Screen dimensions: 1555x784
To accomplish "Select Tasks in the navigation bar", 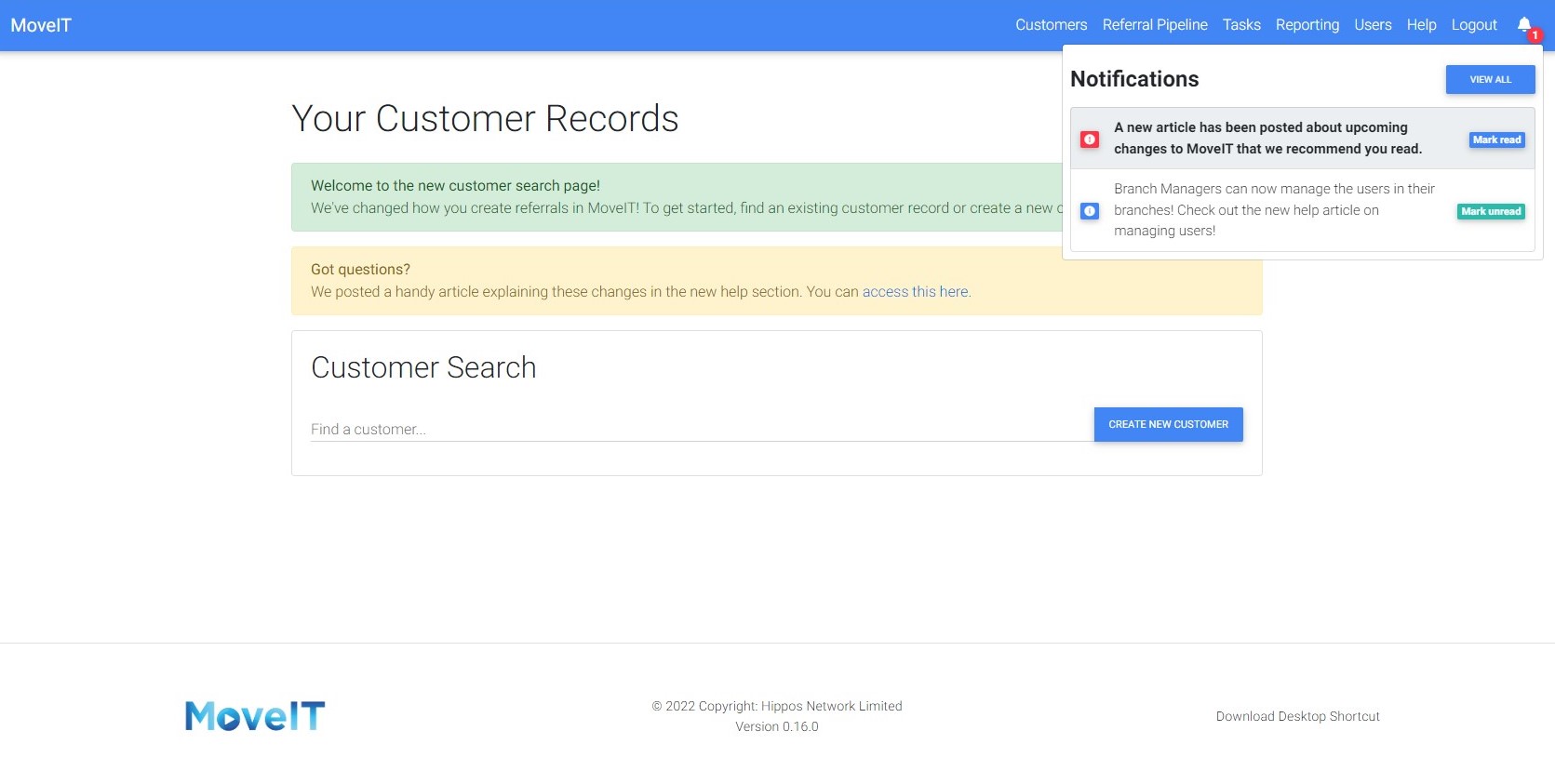I will [1240, 25].
